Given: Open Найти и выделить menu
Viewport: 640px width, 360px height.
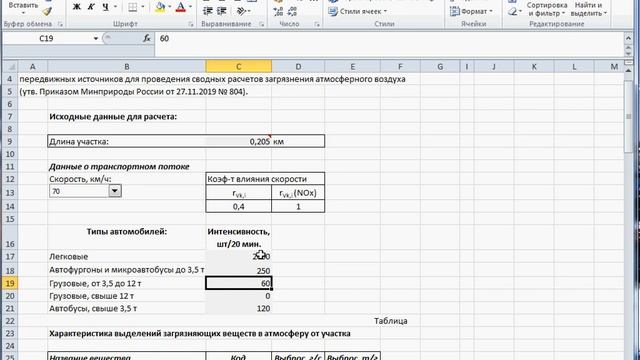Looking at the screenshot, I should 589,9.
